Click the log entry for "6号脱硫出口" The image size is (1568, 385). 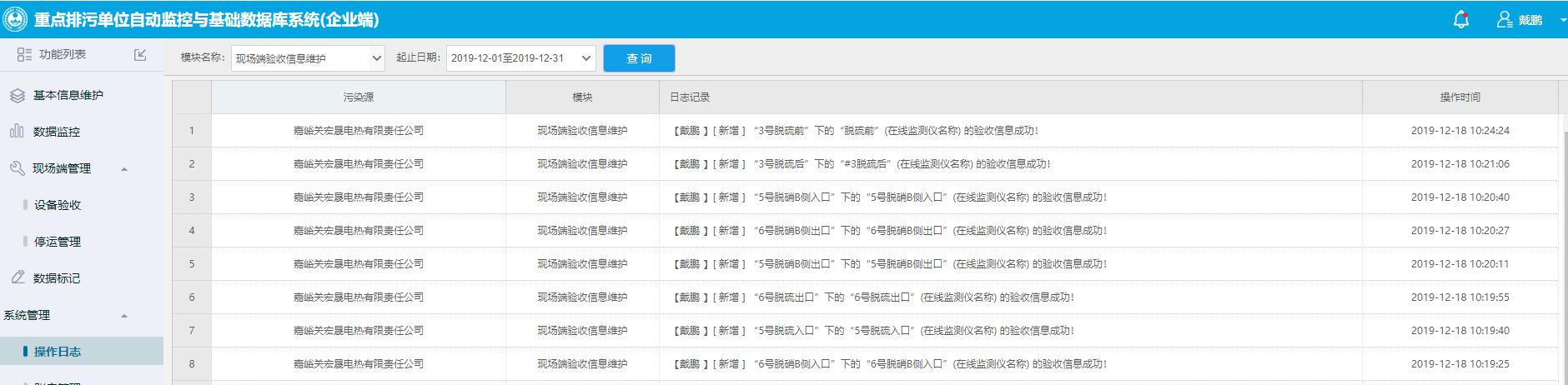coord(873,297)
